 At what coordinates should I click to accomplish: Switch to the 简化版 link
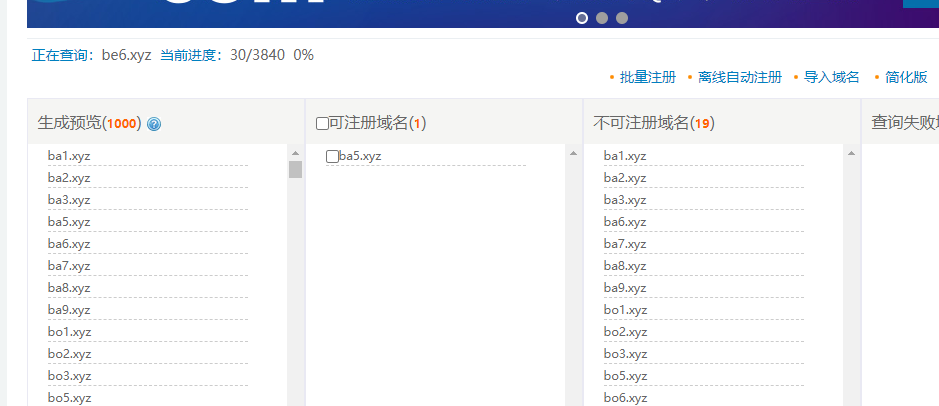pyautogui.click(x=906, y=77)
